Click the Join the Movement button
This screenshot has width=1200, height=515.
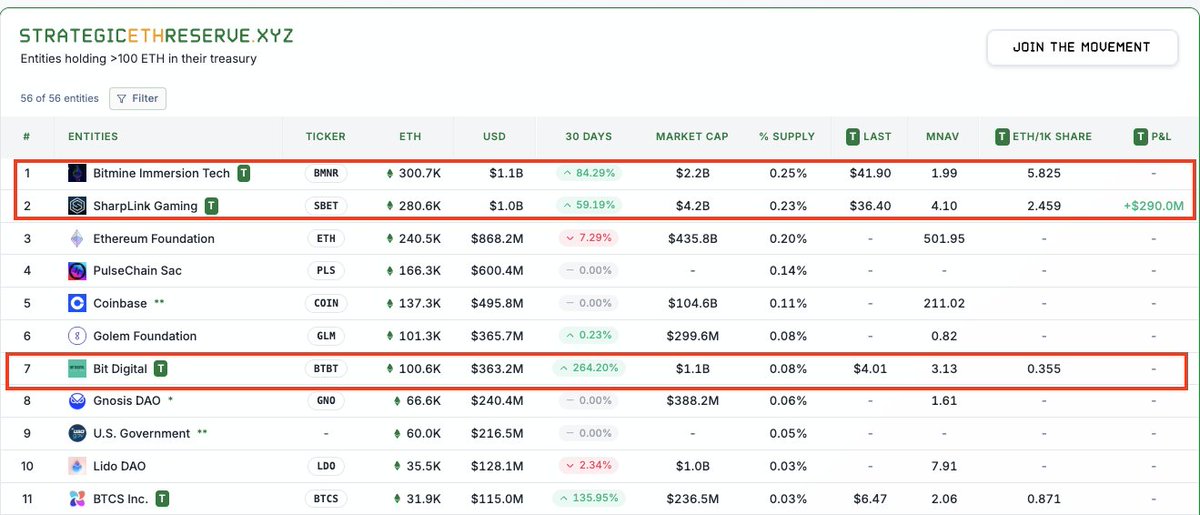tap(1081, 47)
